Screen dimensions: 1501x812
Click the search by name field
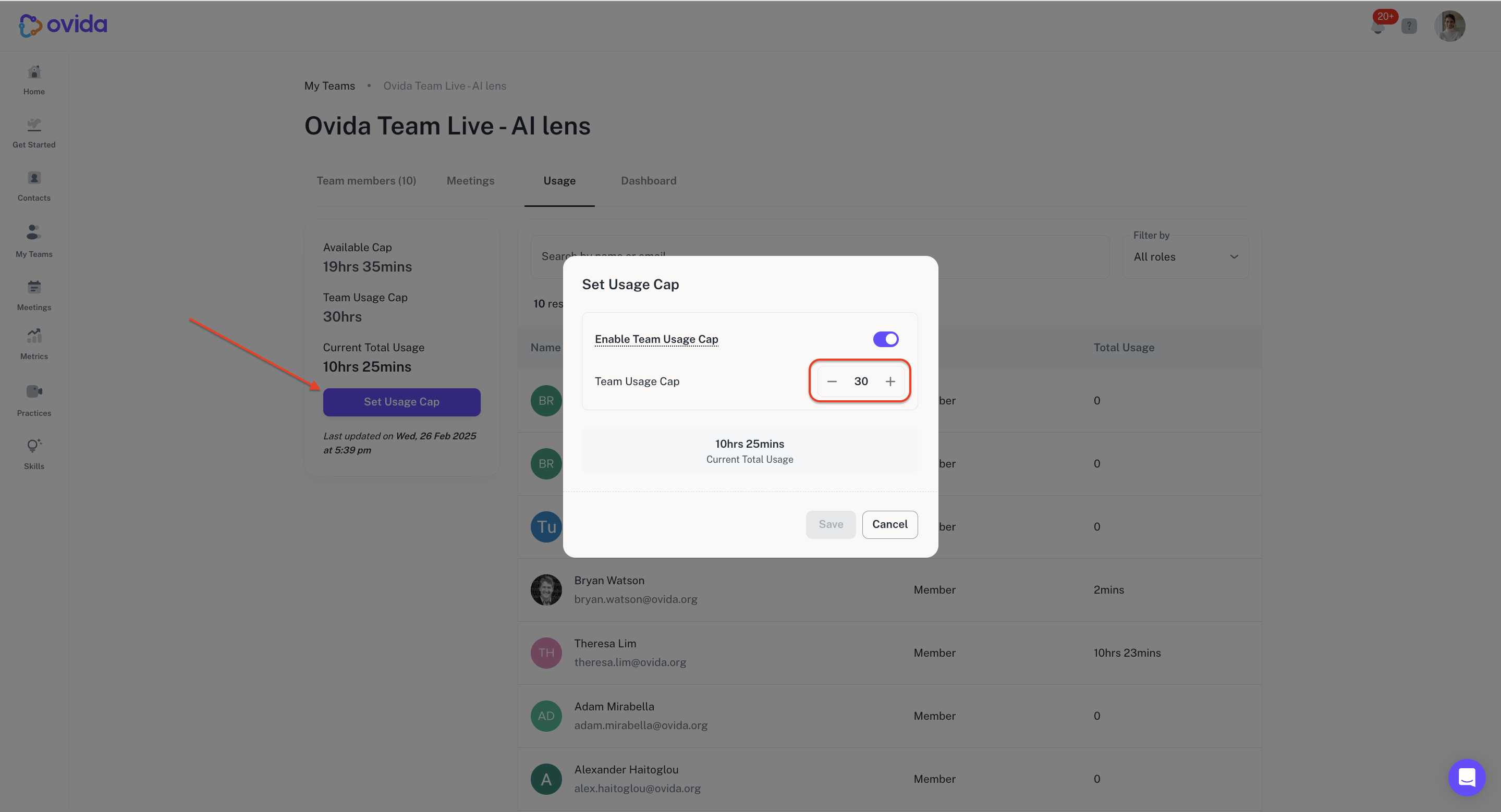[820, 256]
